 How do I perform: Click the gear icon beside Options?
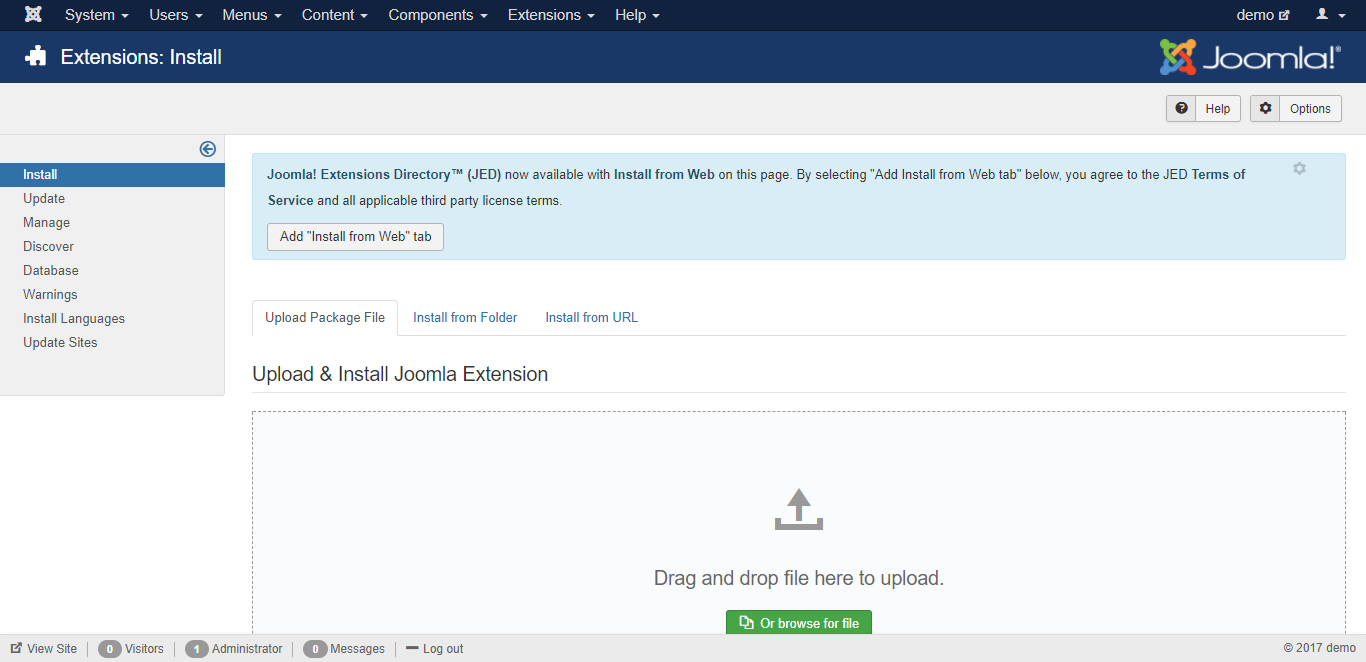[x=1266, y=108]
